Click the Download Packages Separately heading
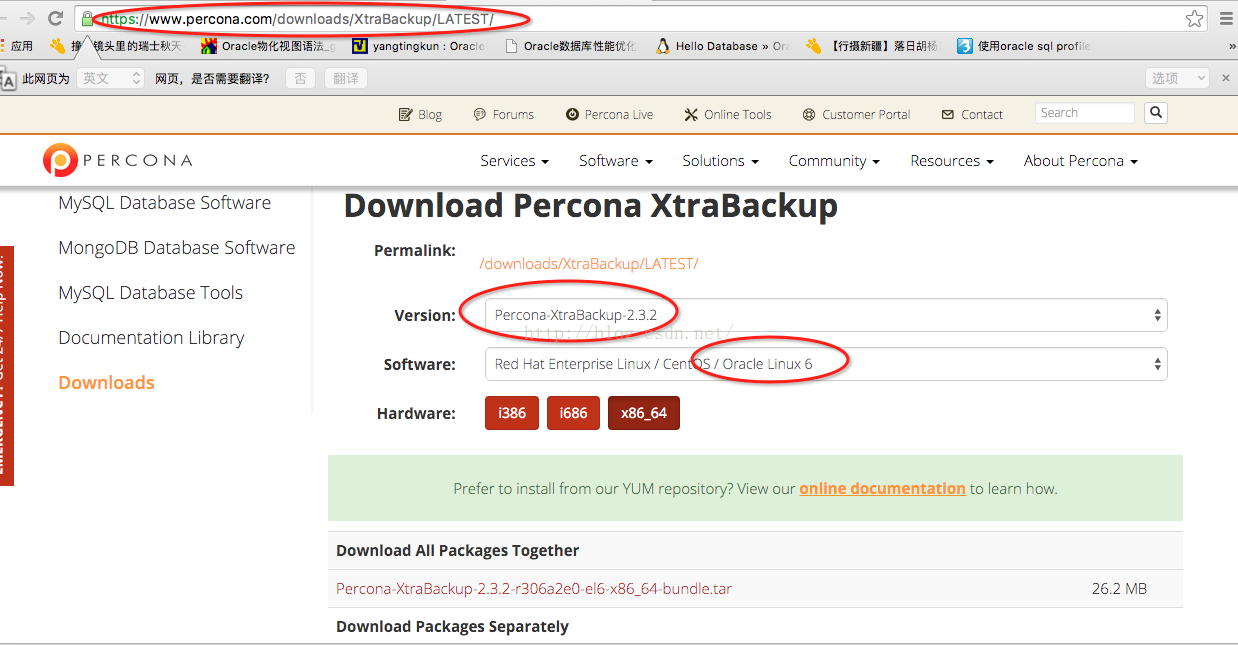 tap(452, 627)
